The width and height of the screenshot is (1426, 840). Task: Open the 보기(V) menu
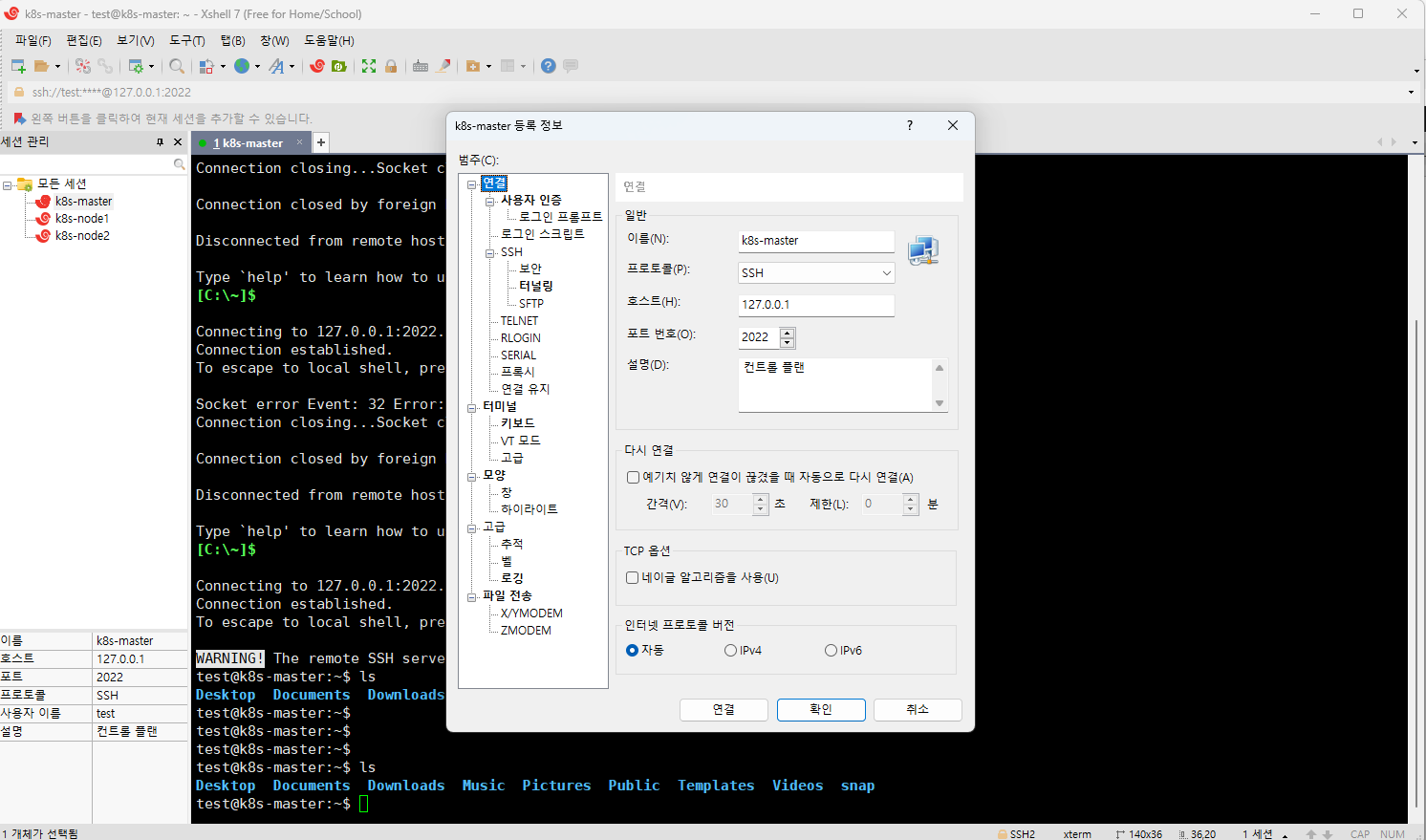pos(136,41)
